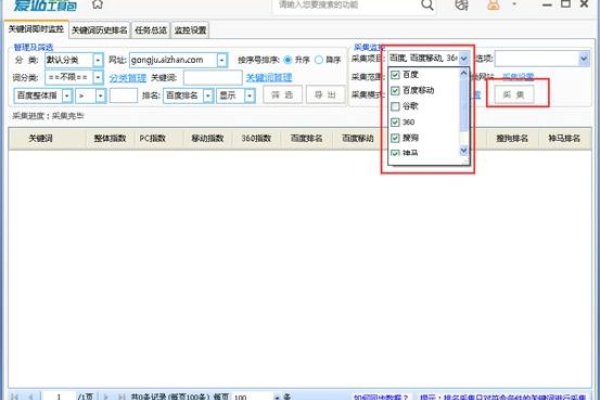Click the index value input box
The height and width of the screenshot is (400, 600).
pos(123,95)
